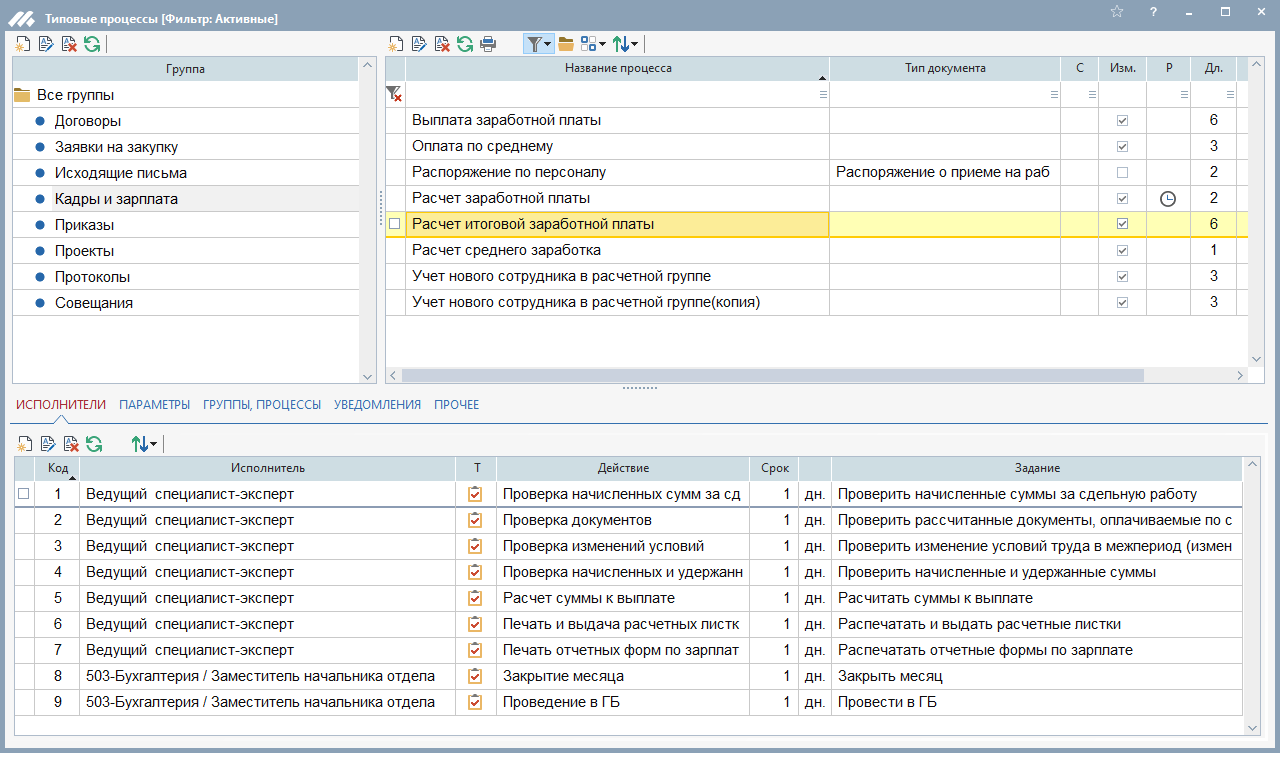Image resolution: width=1286 pixels, height=758 pixels.
Task: Click the Действие column header
Action: point(623,468)
